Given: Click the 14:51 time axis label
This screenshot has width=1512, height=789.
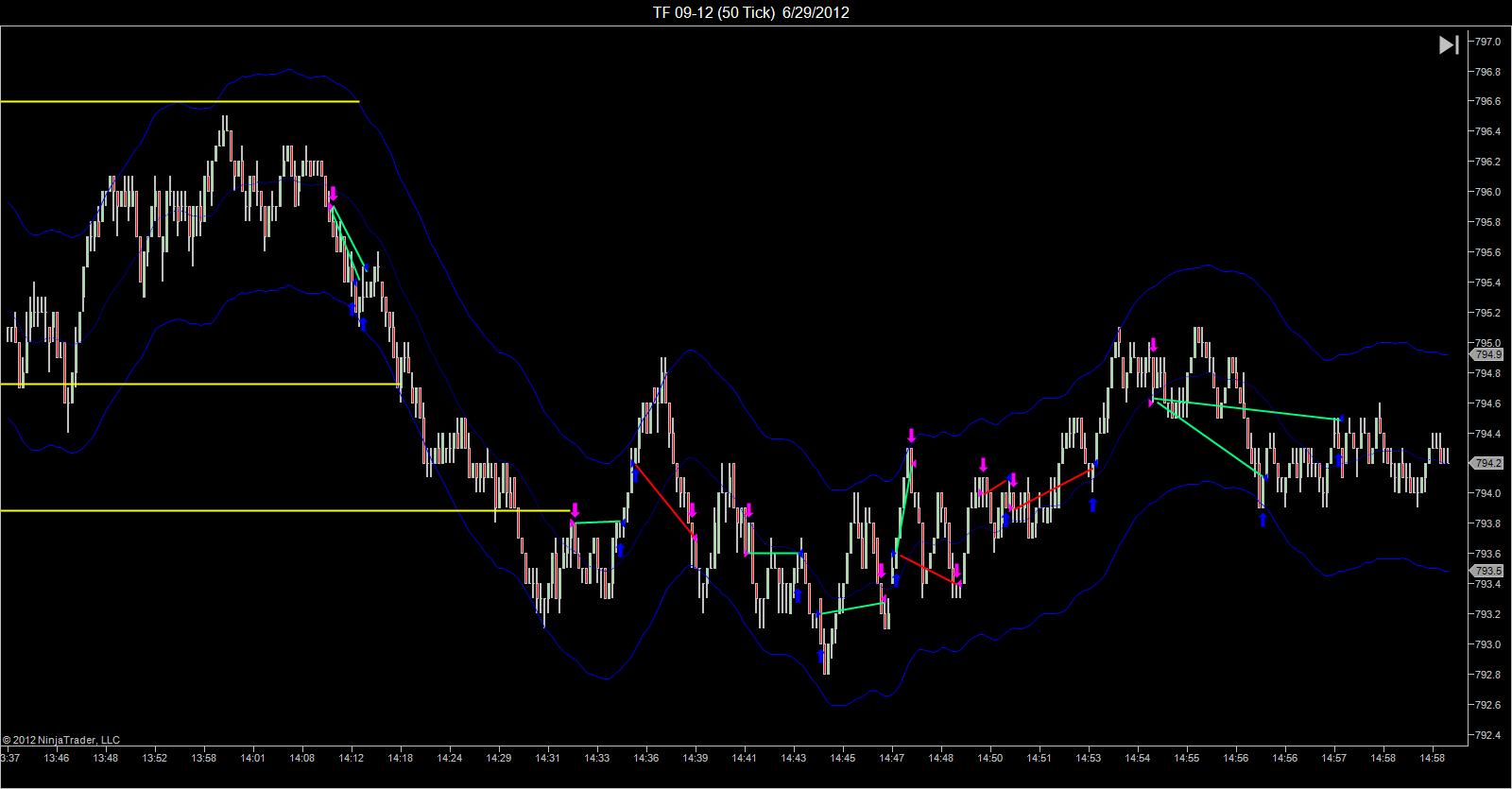Looking at the screenshot, I should click(1039, 758).
